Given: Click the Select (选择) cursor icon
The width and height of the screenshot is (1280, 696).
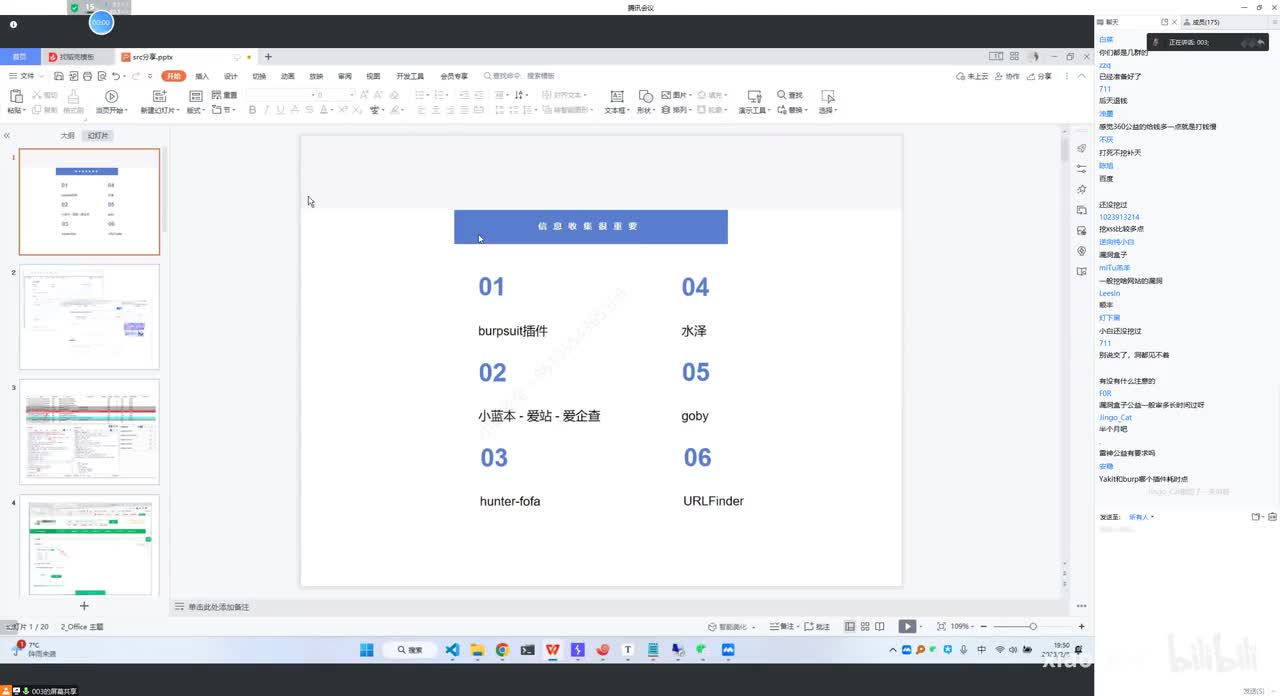Looking at the screenshot, I should [827, 96].
